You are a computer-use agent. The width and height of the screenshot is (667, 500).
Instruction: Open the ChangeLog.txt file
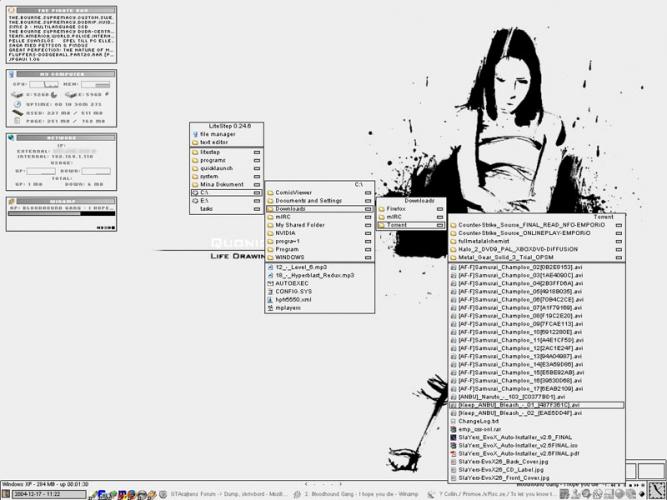click(x=536, y=421)
